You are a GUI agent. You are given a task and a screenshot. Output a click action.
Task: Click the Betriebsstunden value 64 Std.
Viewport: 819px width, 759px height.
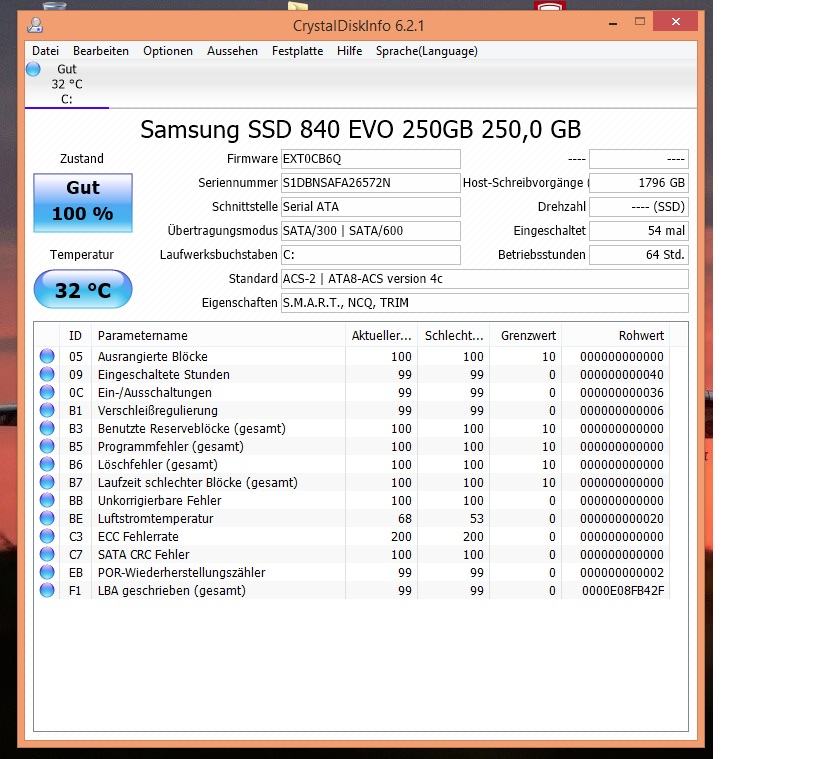pos(639,255)
